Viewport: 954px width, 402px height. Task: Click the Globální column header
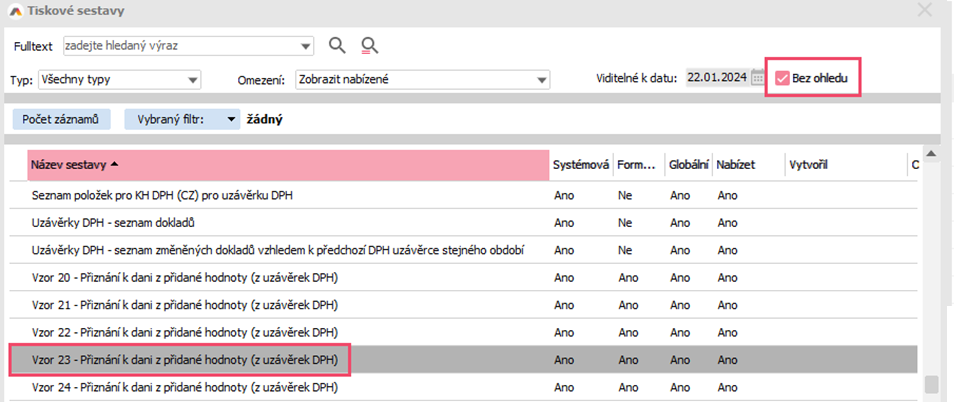(x=687, y=165)
